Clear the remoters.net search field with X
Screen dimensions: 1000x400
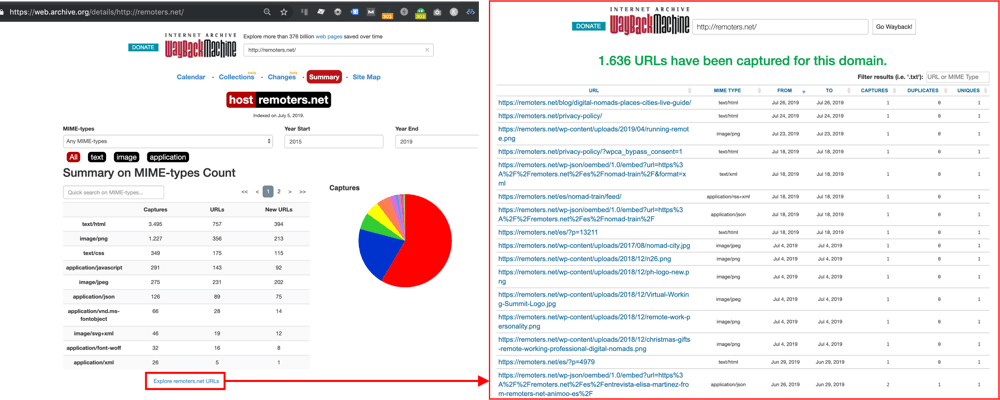427,50
